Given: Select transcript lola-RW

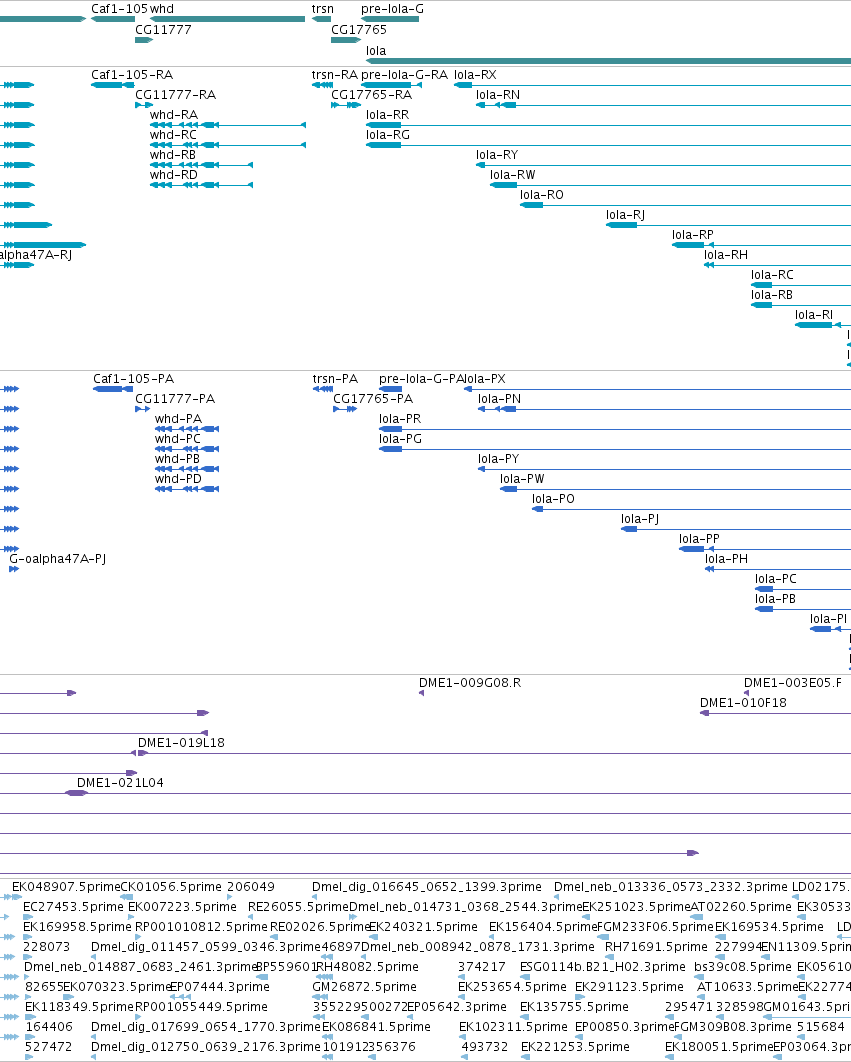Looking at the screenshot, I should (513, 175).
